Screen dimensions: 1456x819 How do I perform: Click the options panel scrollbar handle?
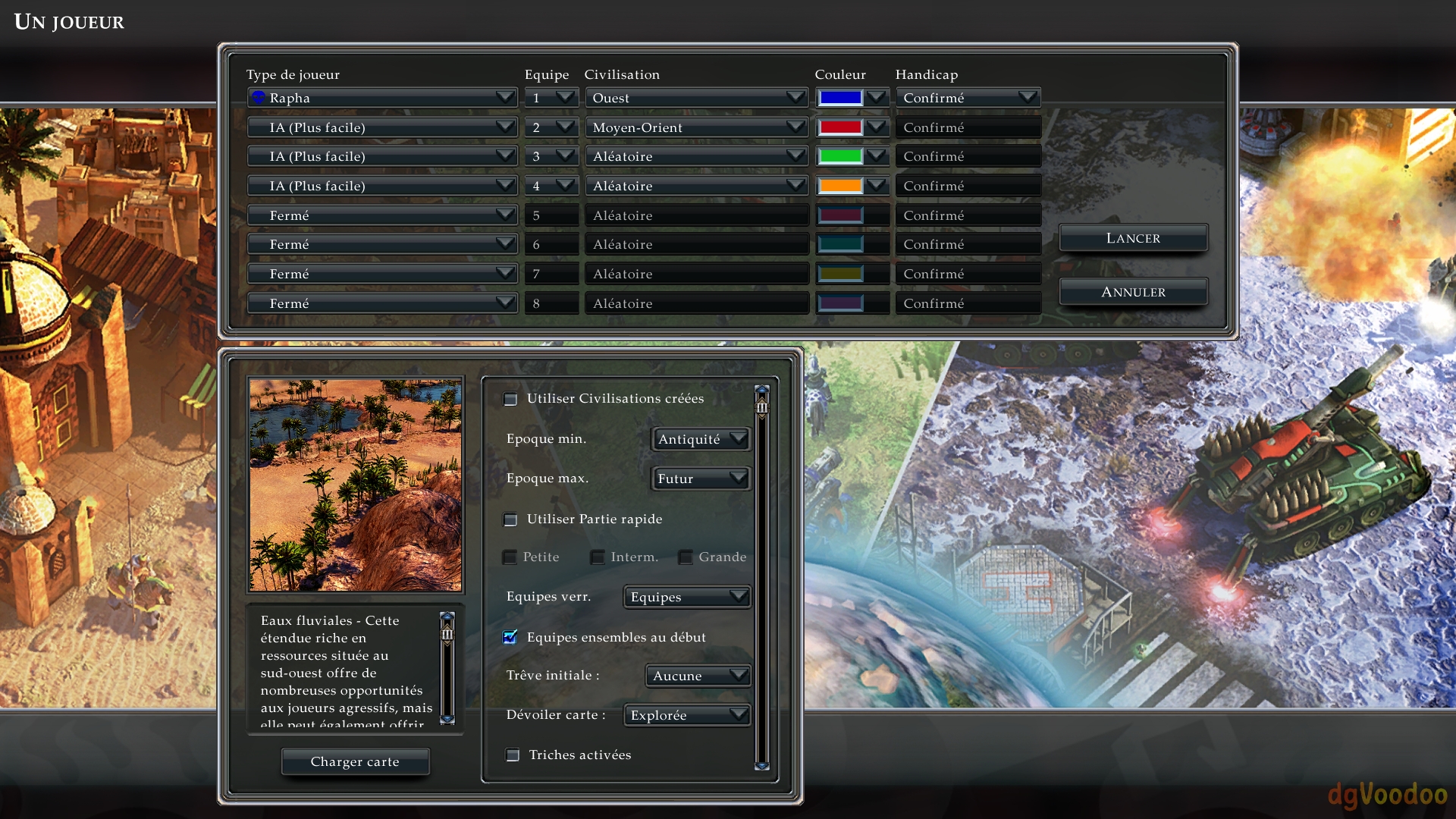pos(762,407)
